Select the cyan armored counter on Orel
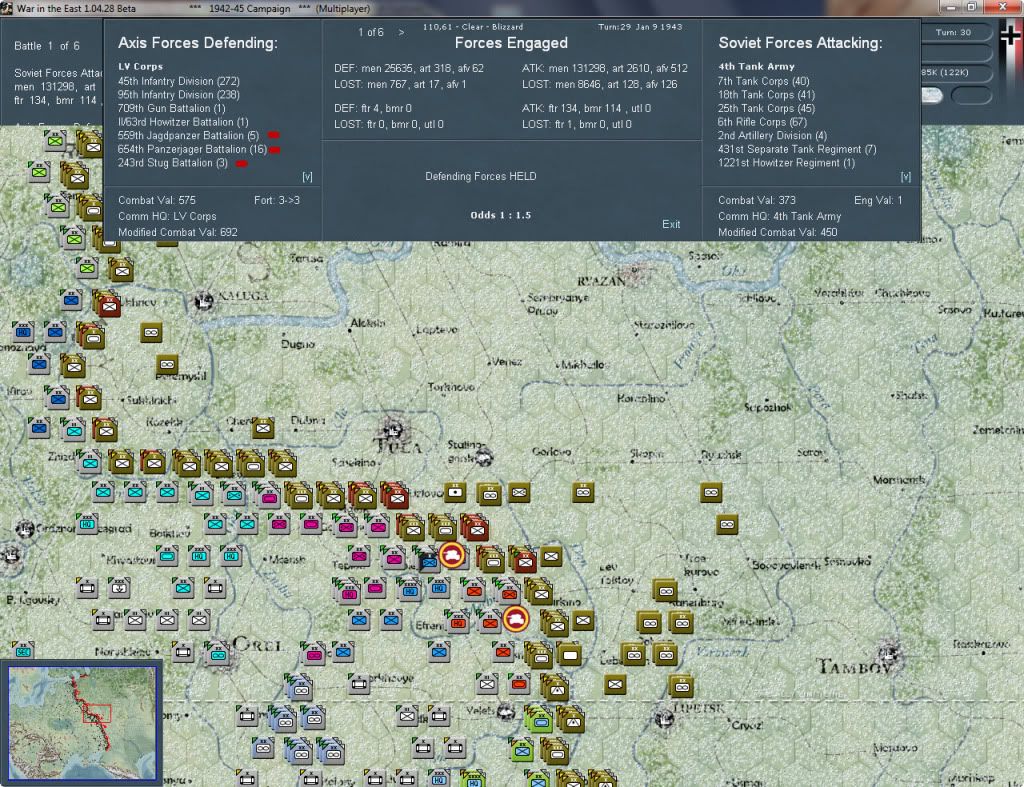The width and height of the screenshot is (1024, 787). [217, 654]
